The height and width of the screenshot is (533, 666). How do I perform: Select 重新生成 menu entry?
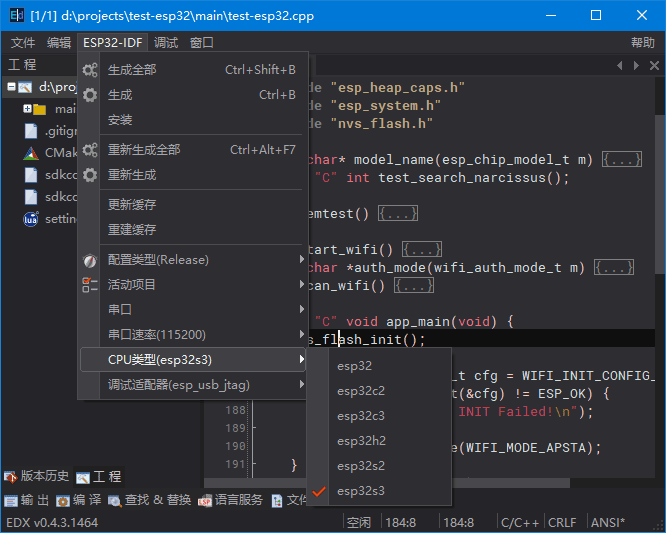pos(192,175)
